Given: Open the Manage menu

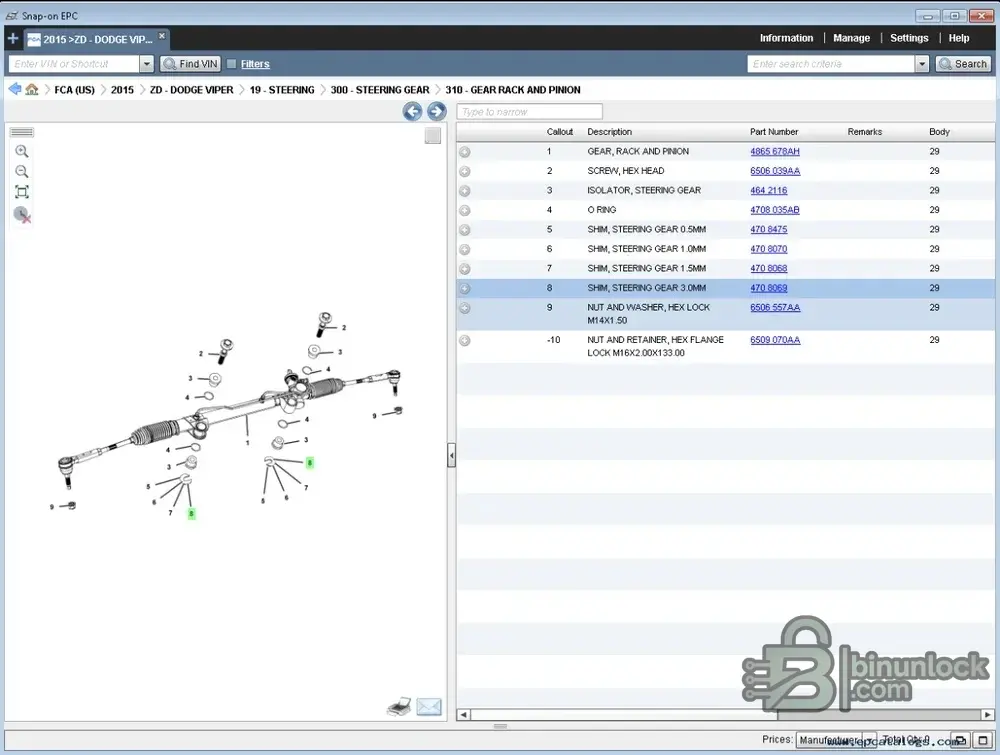Looking at the screenshot, I should pos(851,38).
